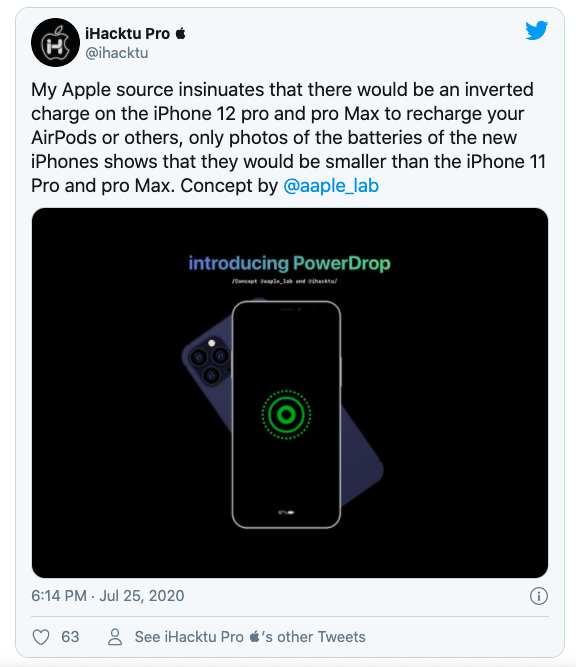Visit the @ihacktu handle

[x=117, y=53]
